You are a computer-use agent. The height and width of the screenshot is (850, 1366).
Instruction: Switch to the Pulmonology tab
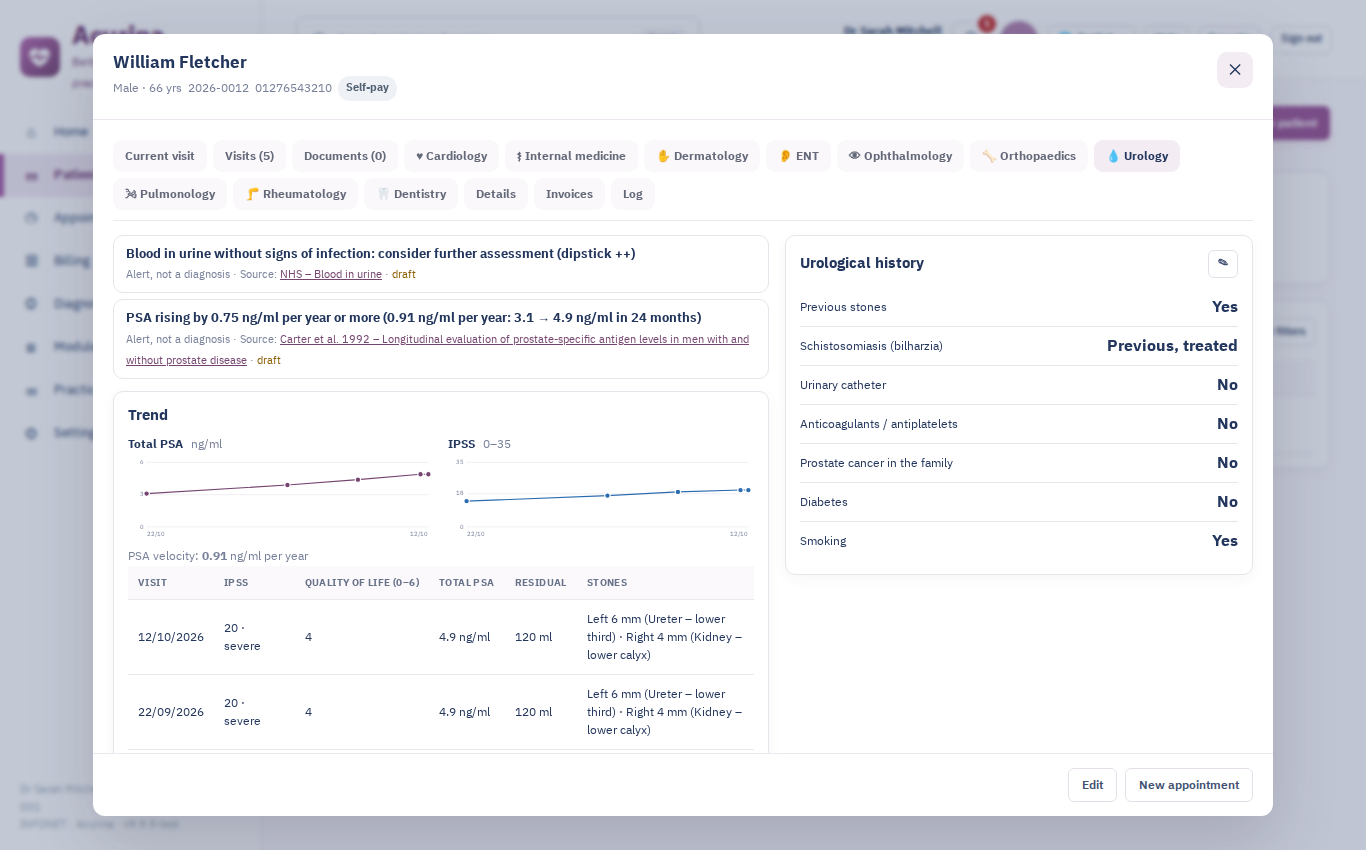[x=170, y=194]
